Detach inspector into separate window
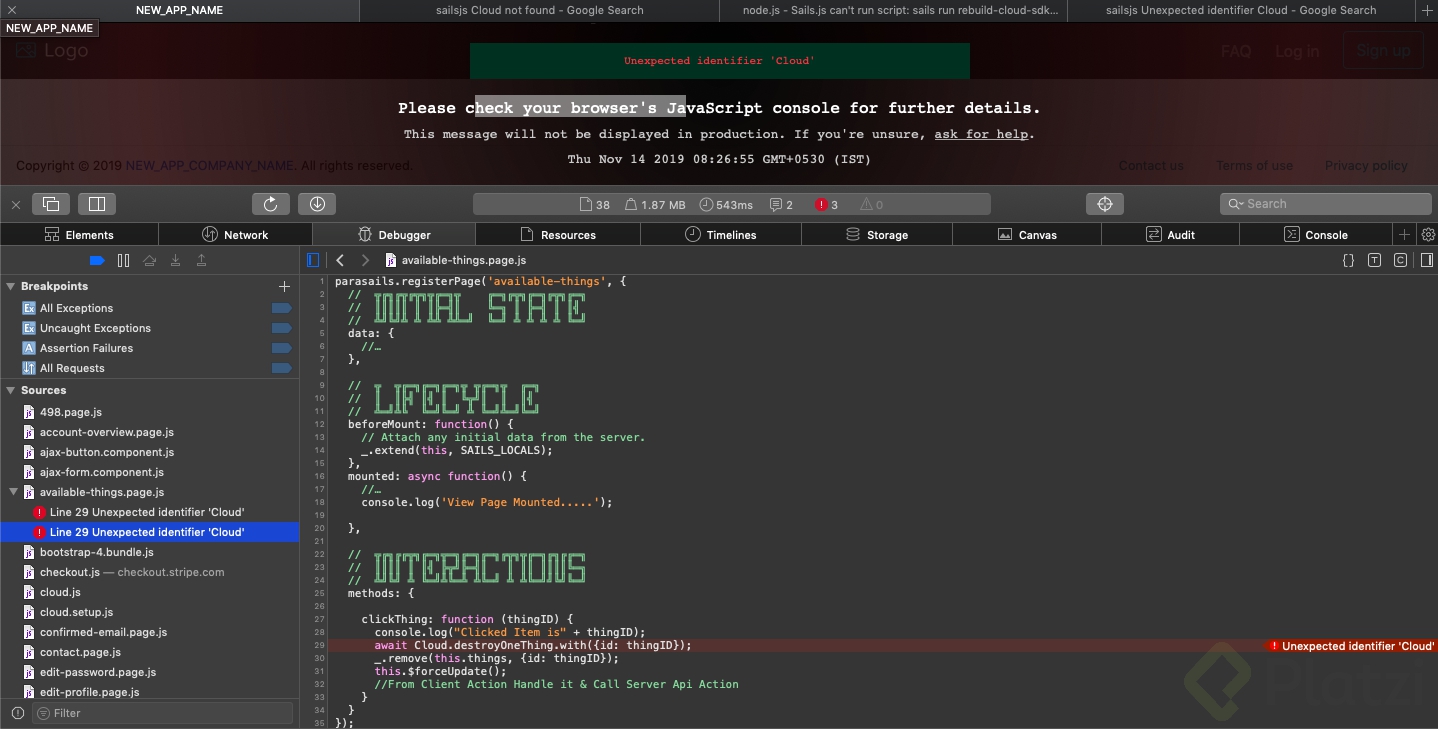The width and height of the screenshot is (1438, 729). 51,204
